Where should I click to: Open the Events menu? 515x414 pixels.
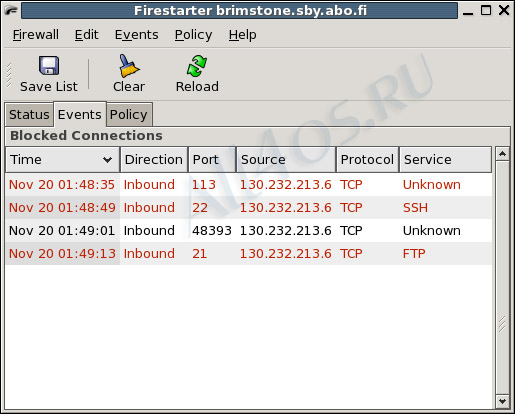[x=136, y=35]
